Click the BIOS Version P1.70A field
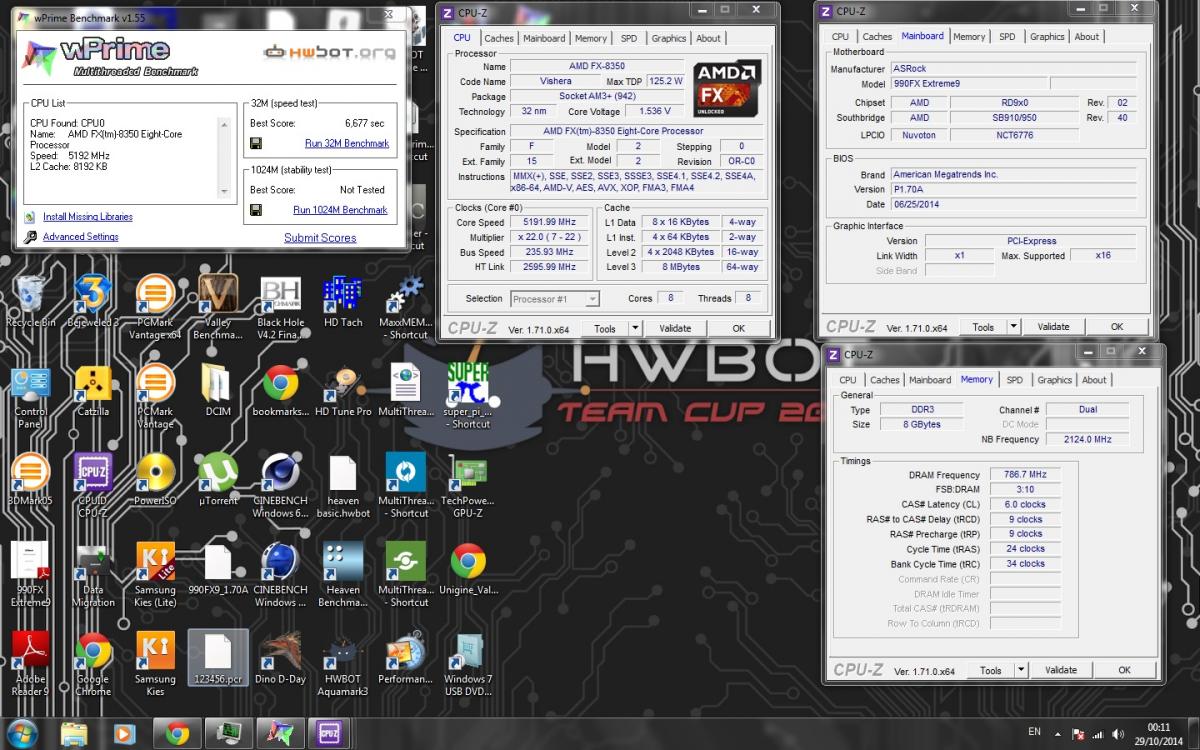Viewport: 1200px width, 750px height. click(x=1014, y=189)
